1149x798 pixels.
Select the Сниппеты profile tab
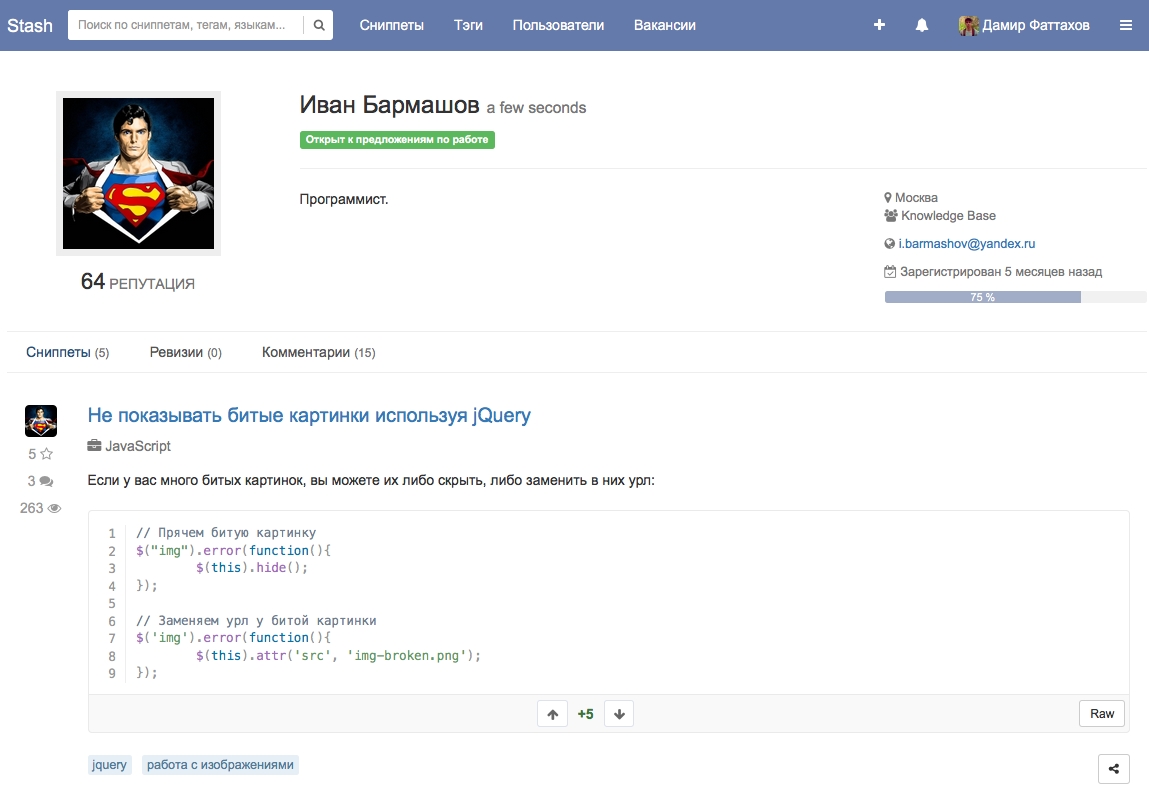coord(67,352)
